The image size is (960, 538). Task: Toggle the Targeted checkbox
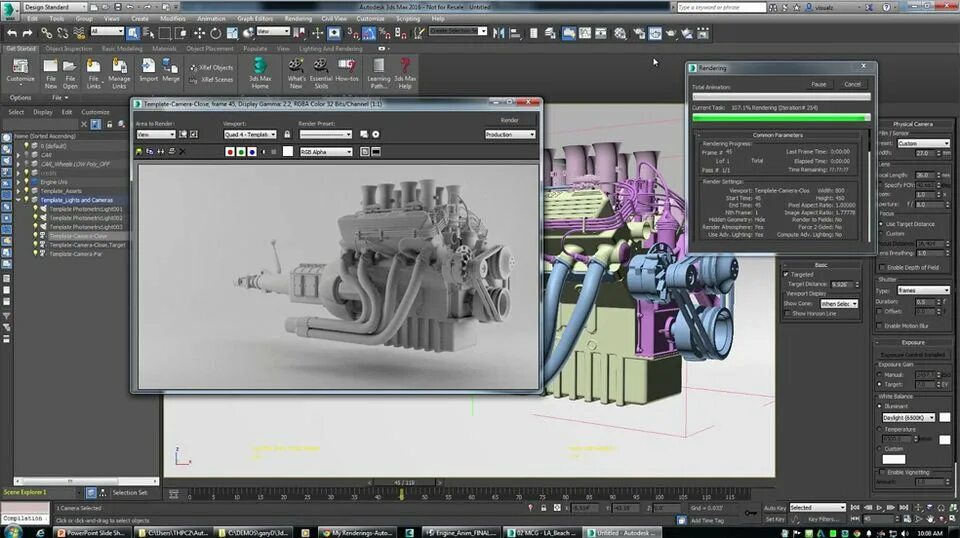pyautogui.click(x=786, y=274)
